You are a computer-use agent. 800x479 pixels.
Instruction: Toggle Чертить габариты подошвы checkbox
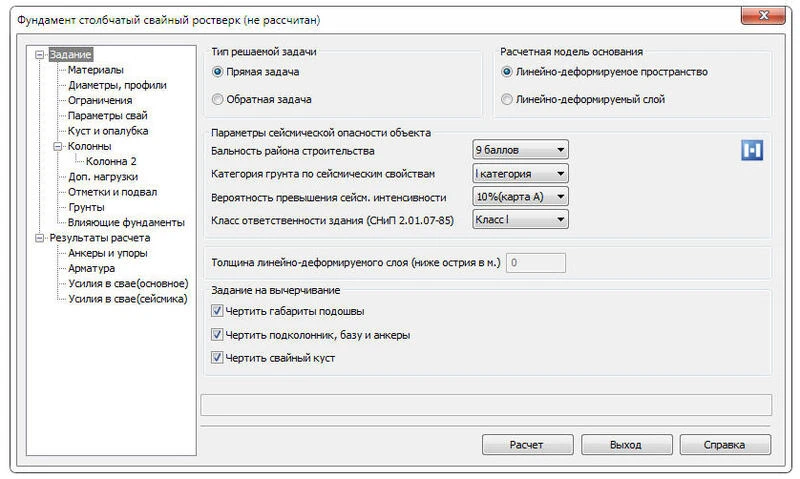pos(217,312)
